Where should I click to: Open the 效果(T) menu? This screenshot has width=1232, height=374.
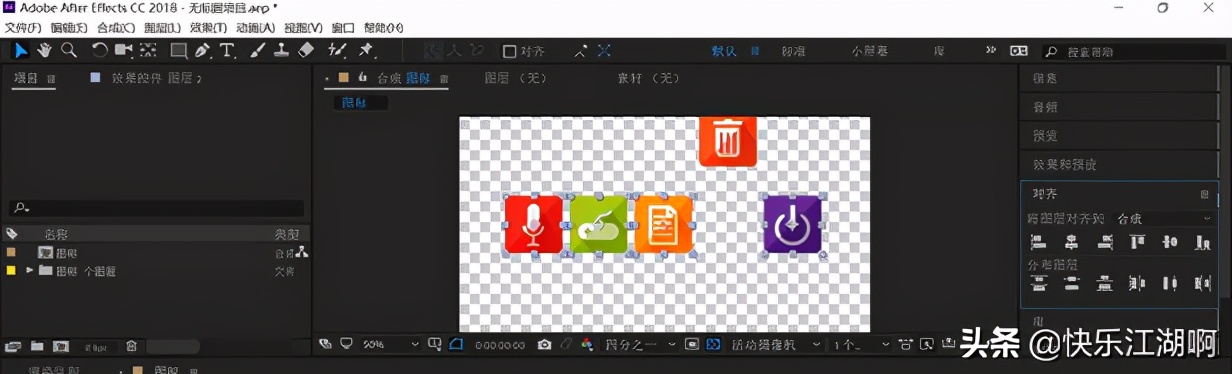point(208,28)
